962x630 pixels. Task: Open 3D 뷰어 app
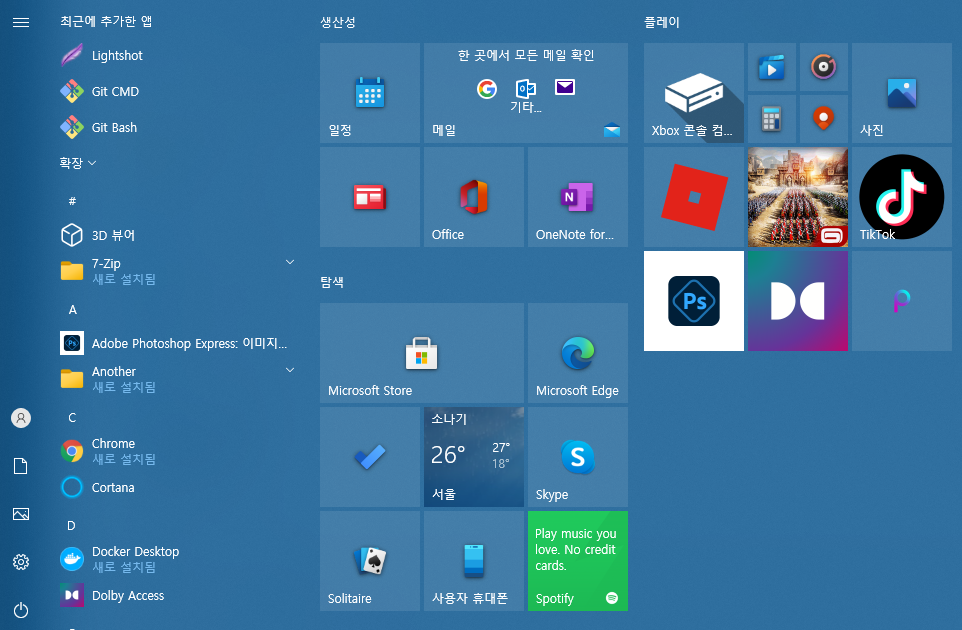178,235
